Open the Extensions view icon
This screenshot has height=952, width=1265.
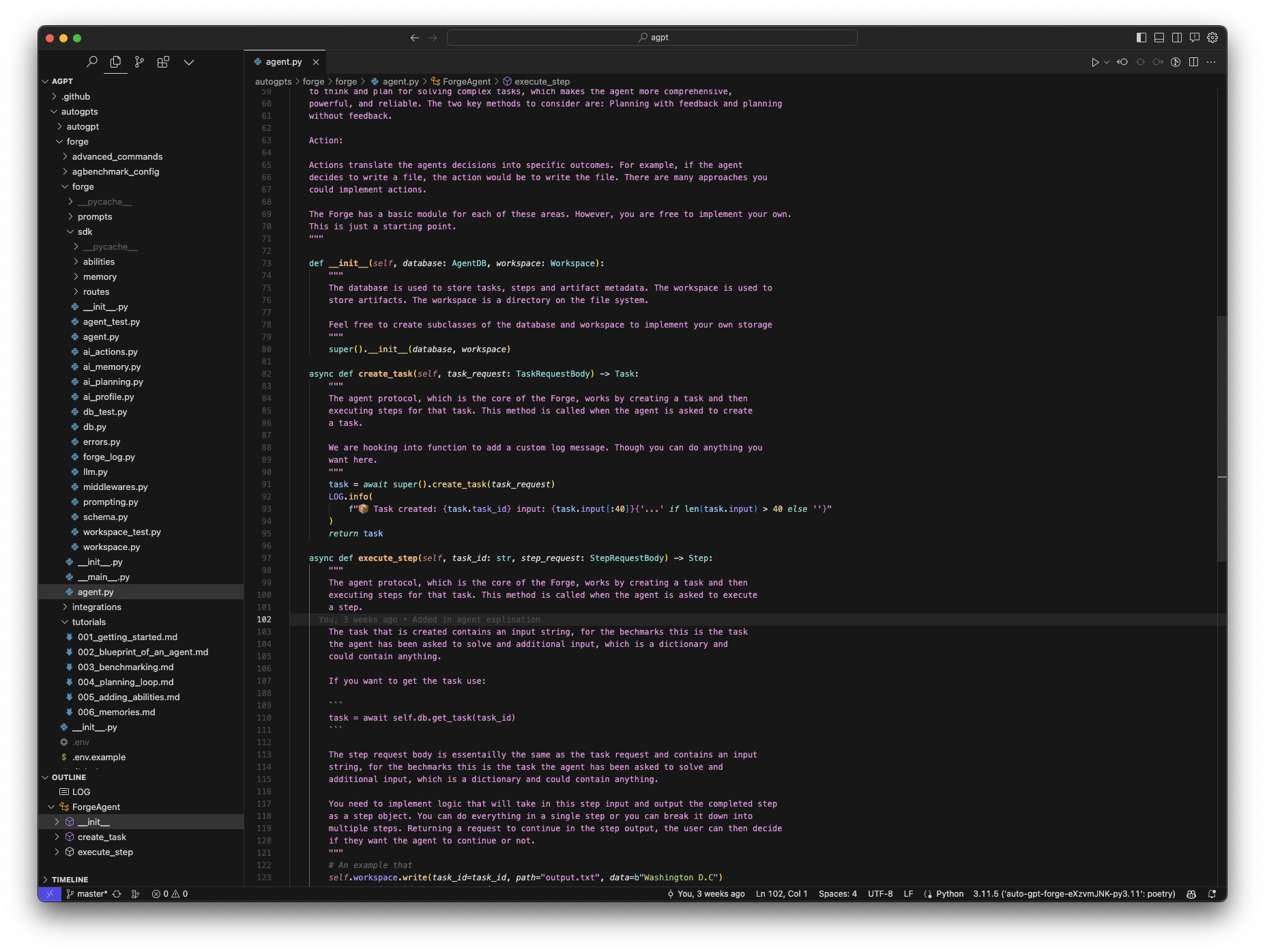[x=163, y=62]
